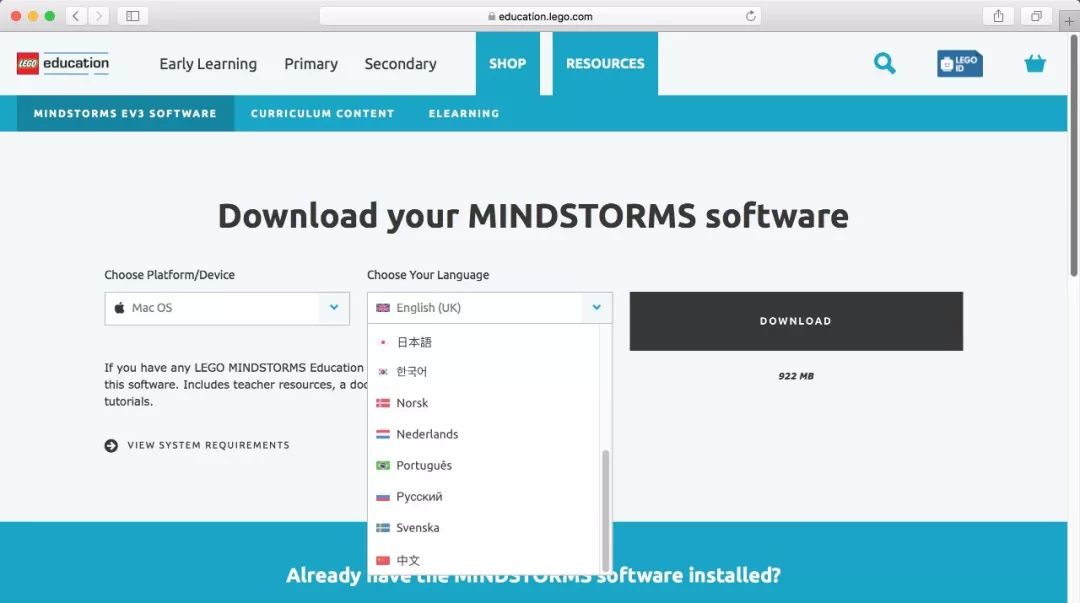This screenshot has width=1080, height=603.
Task: Show all tabs overview in Safari
Action: click(x=1036, y=16)
